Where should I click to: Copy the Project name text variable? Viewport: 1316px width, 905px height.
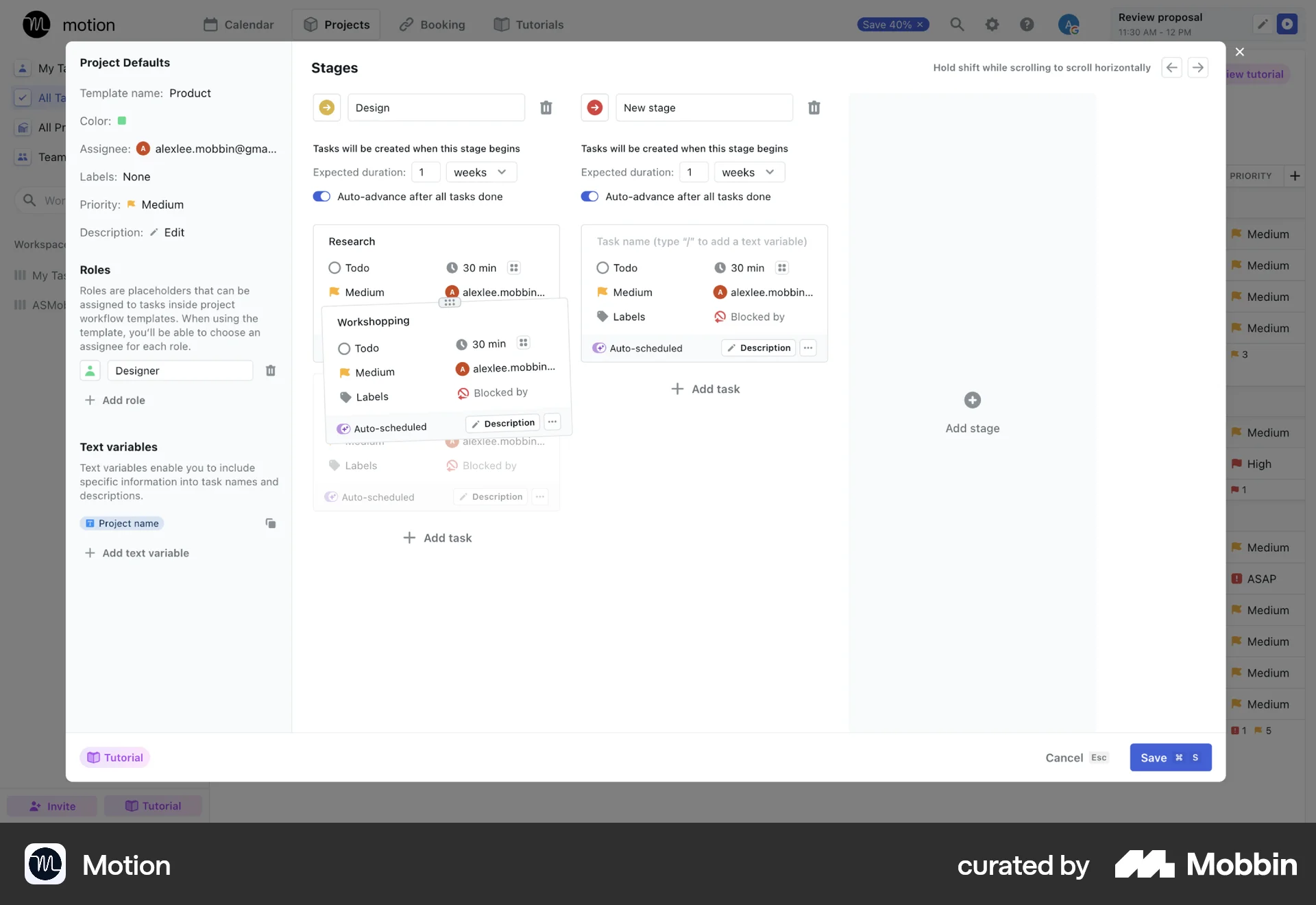coord(270,523)
